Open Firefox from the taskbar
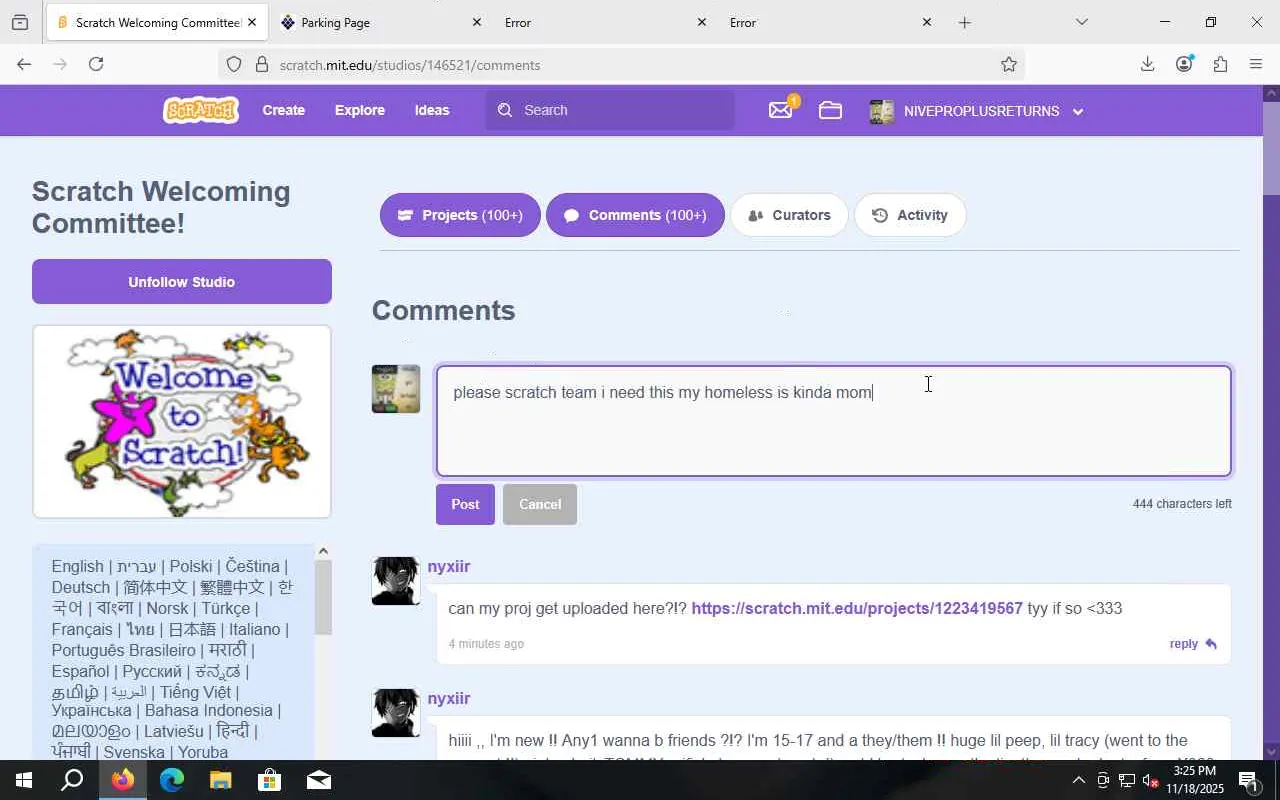 coord(123,780)
